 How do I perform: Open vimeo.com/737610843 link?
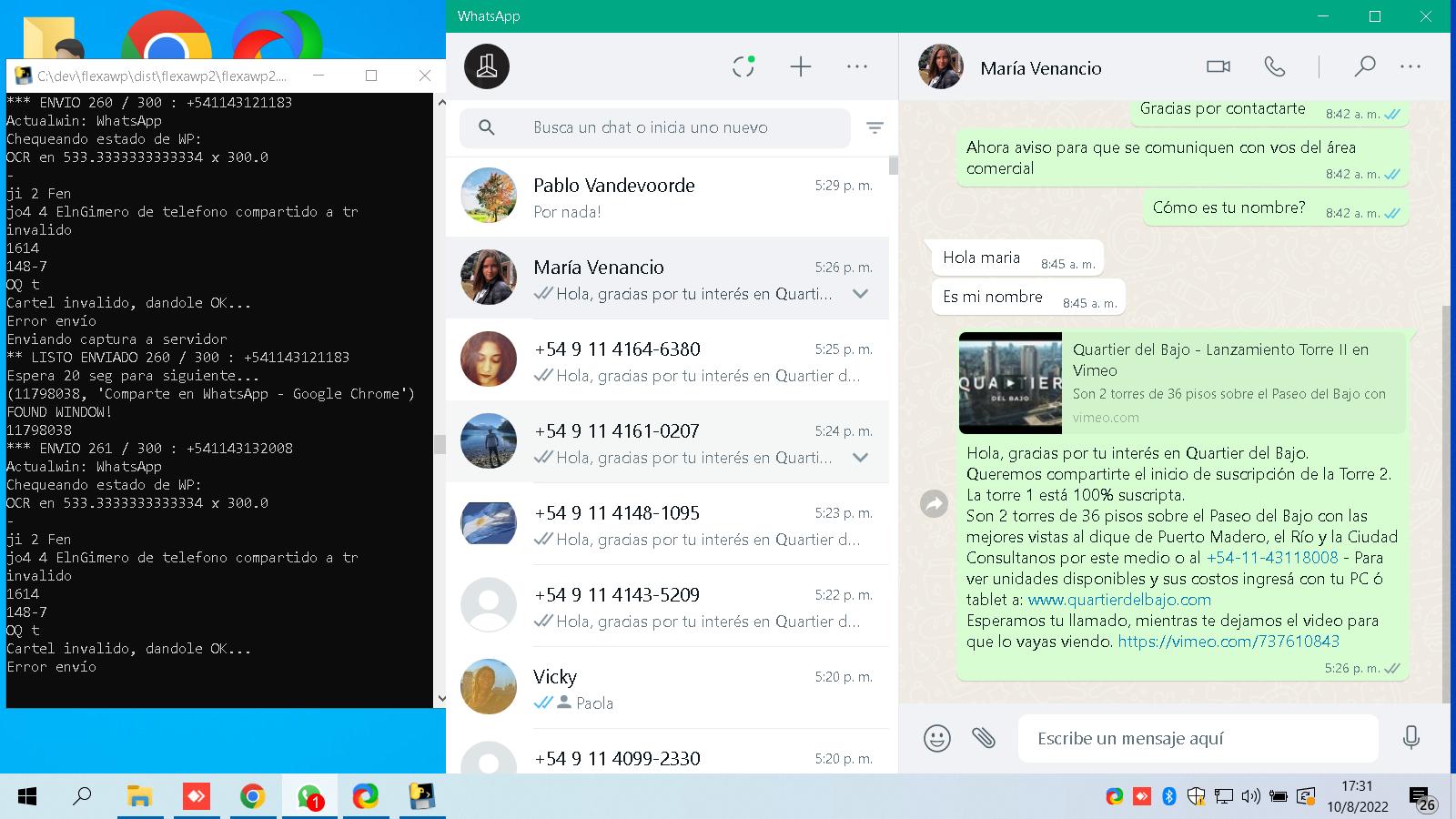1228,642
